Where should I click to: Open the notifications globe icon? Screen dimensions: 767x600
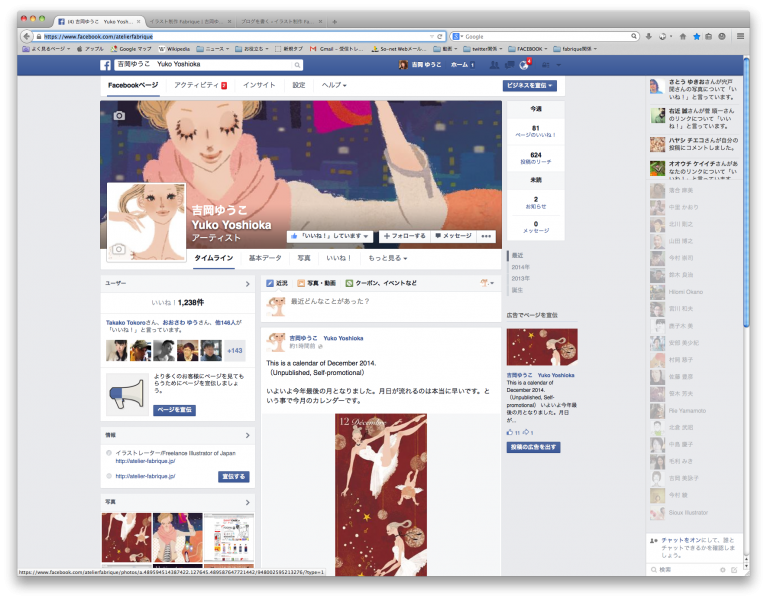pos(524,65)
